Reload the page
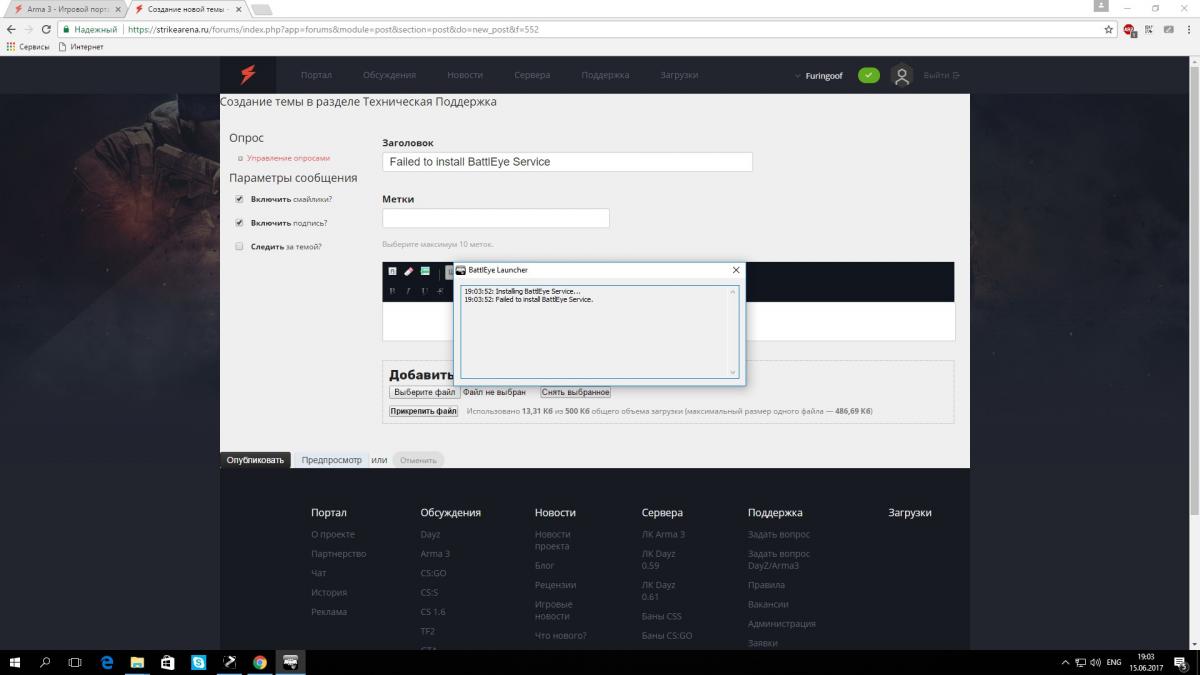 coord(46,29)
